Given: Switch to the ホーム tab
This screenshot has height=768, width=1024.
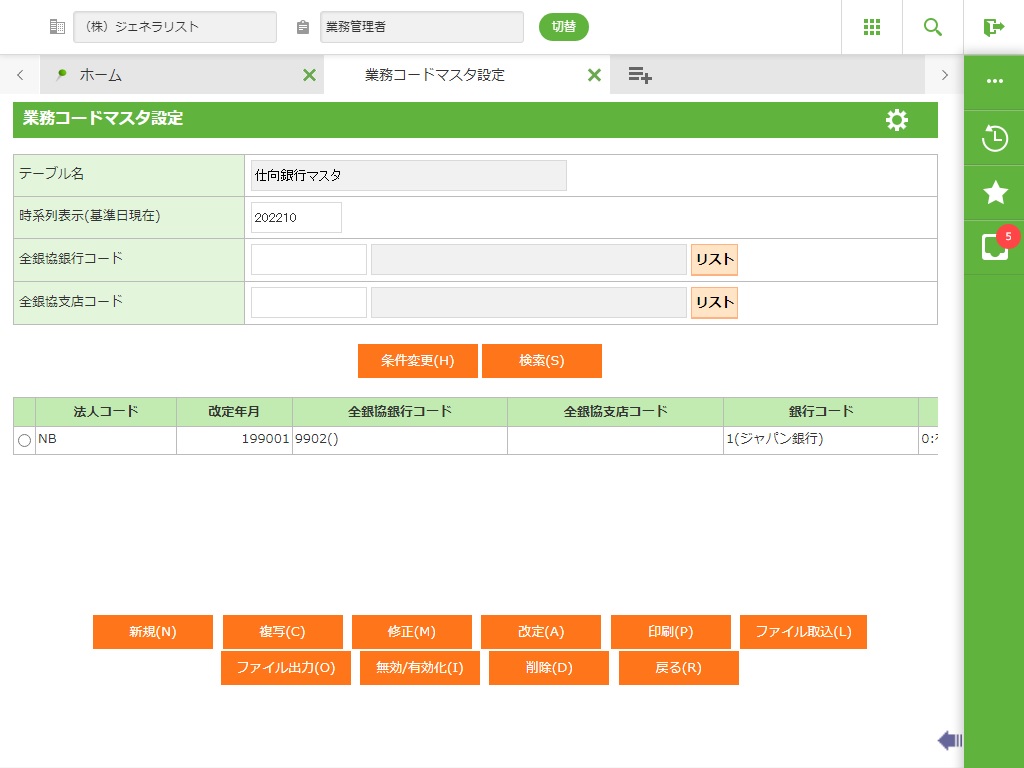Looking at the screenshot, I should [100, 75].
